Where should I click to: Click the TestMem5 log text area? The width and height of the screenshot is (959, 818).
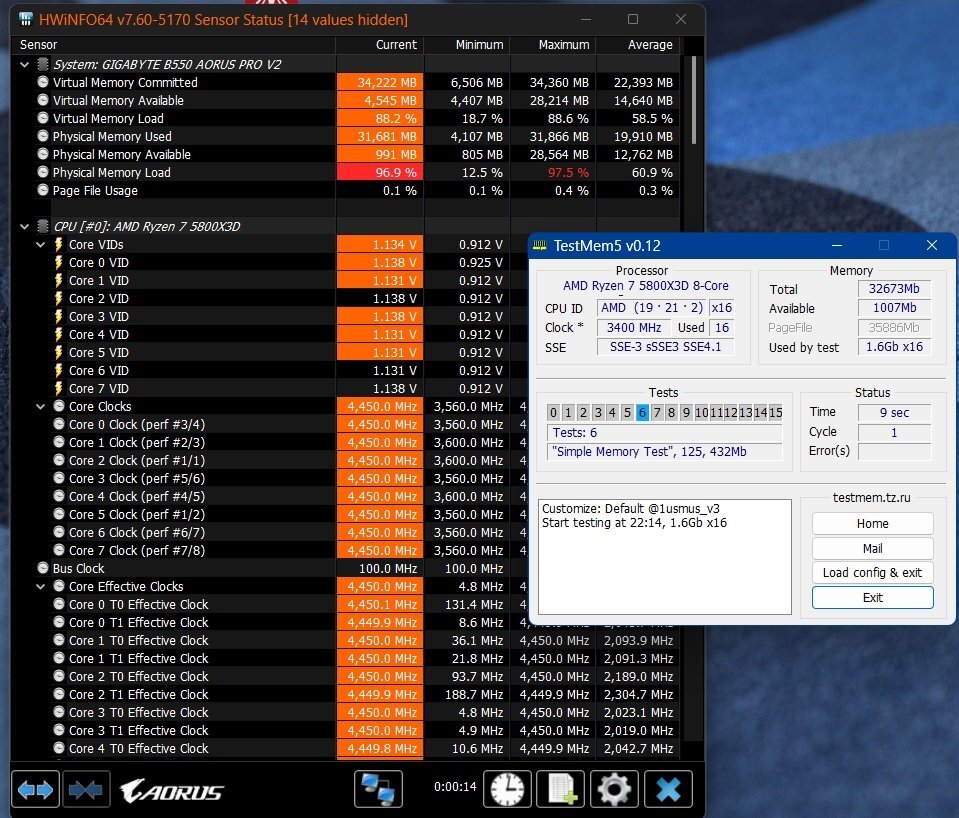click(x=665, y=557)
